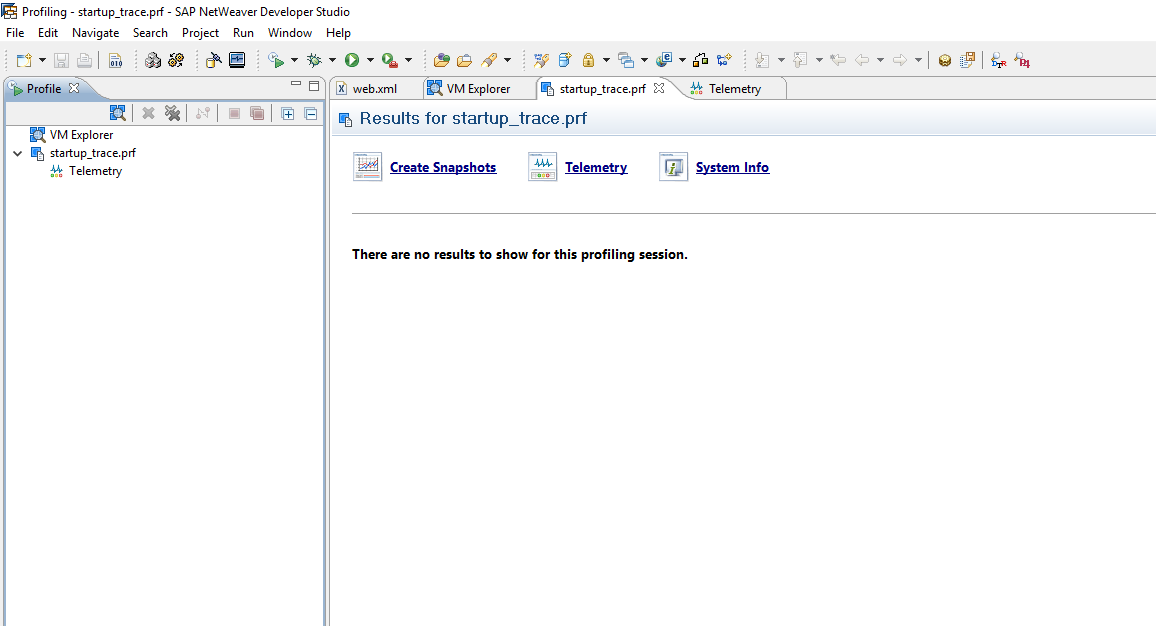
Task: Click the component hierarchy squares icon
Action: [x=700, y=60]
